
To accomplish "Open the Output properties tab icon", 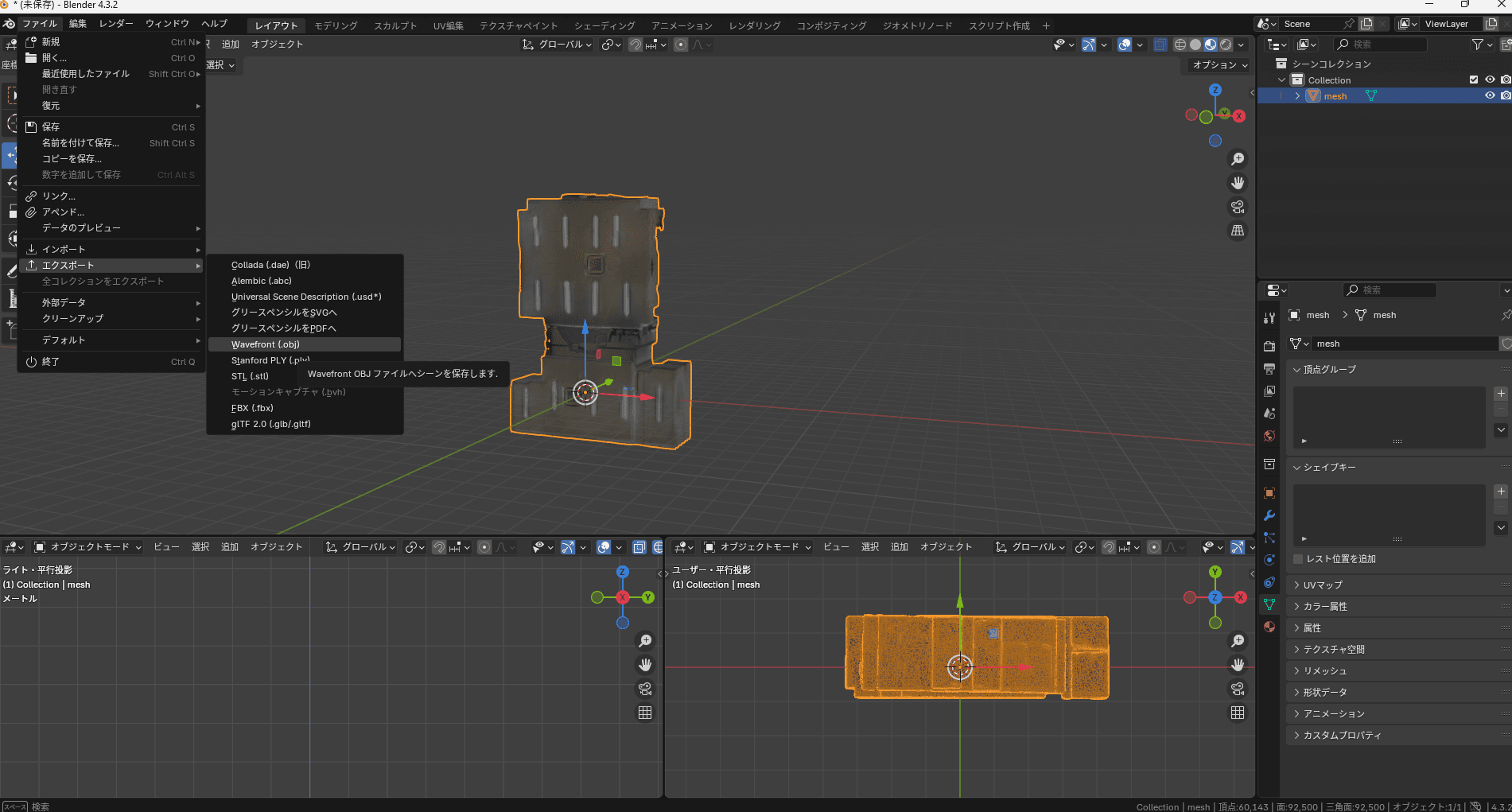I will click(x=1269, y=369).
